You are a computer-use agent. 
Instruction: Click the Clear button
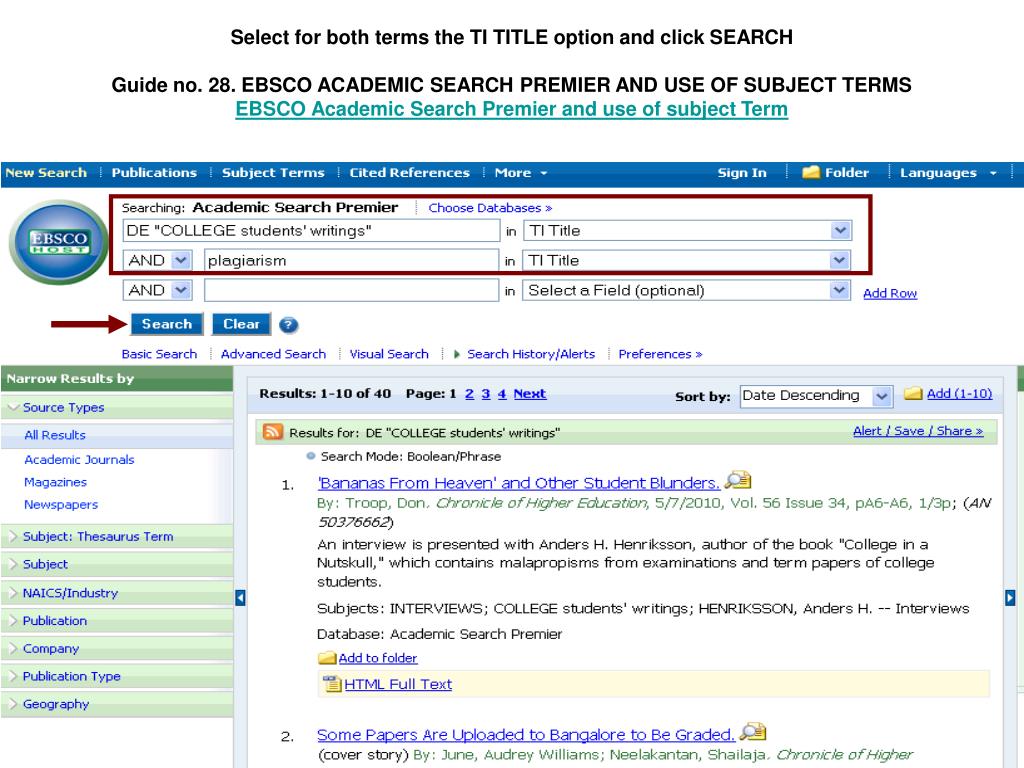[x=242, y=324]
